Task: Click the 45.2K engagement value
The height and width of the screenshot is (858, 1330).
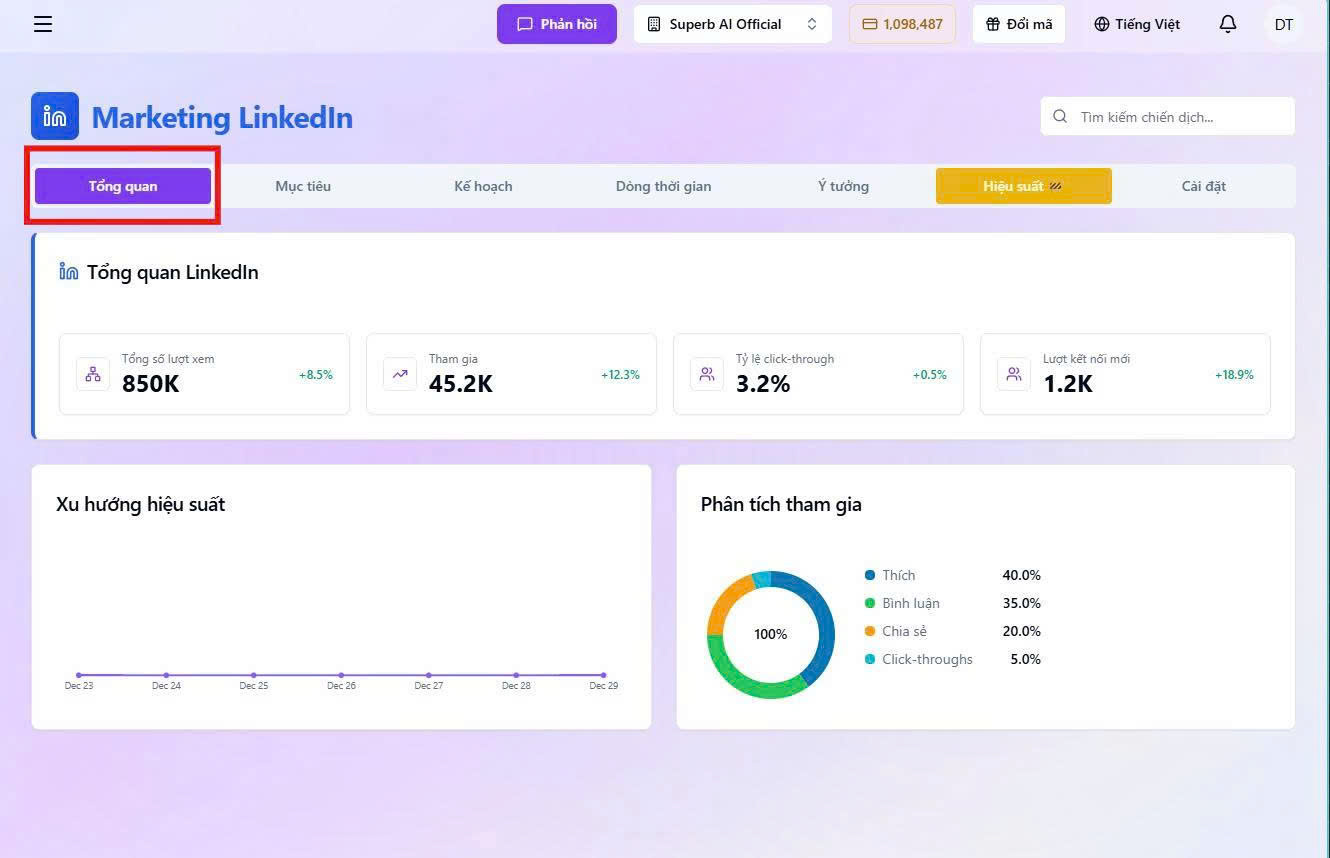Action: click(461, 384)
